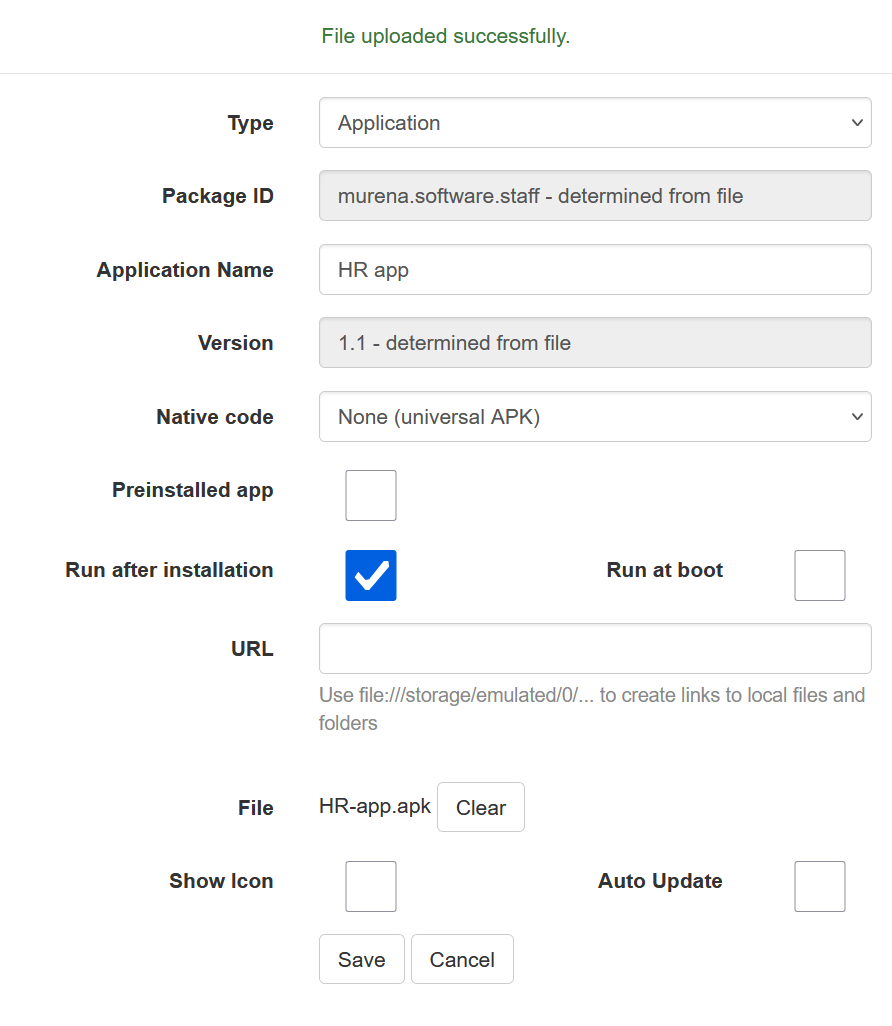Click the File uploaded successfully message

tap(445, 37)
